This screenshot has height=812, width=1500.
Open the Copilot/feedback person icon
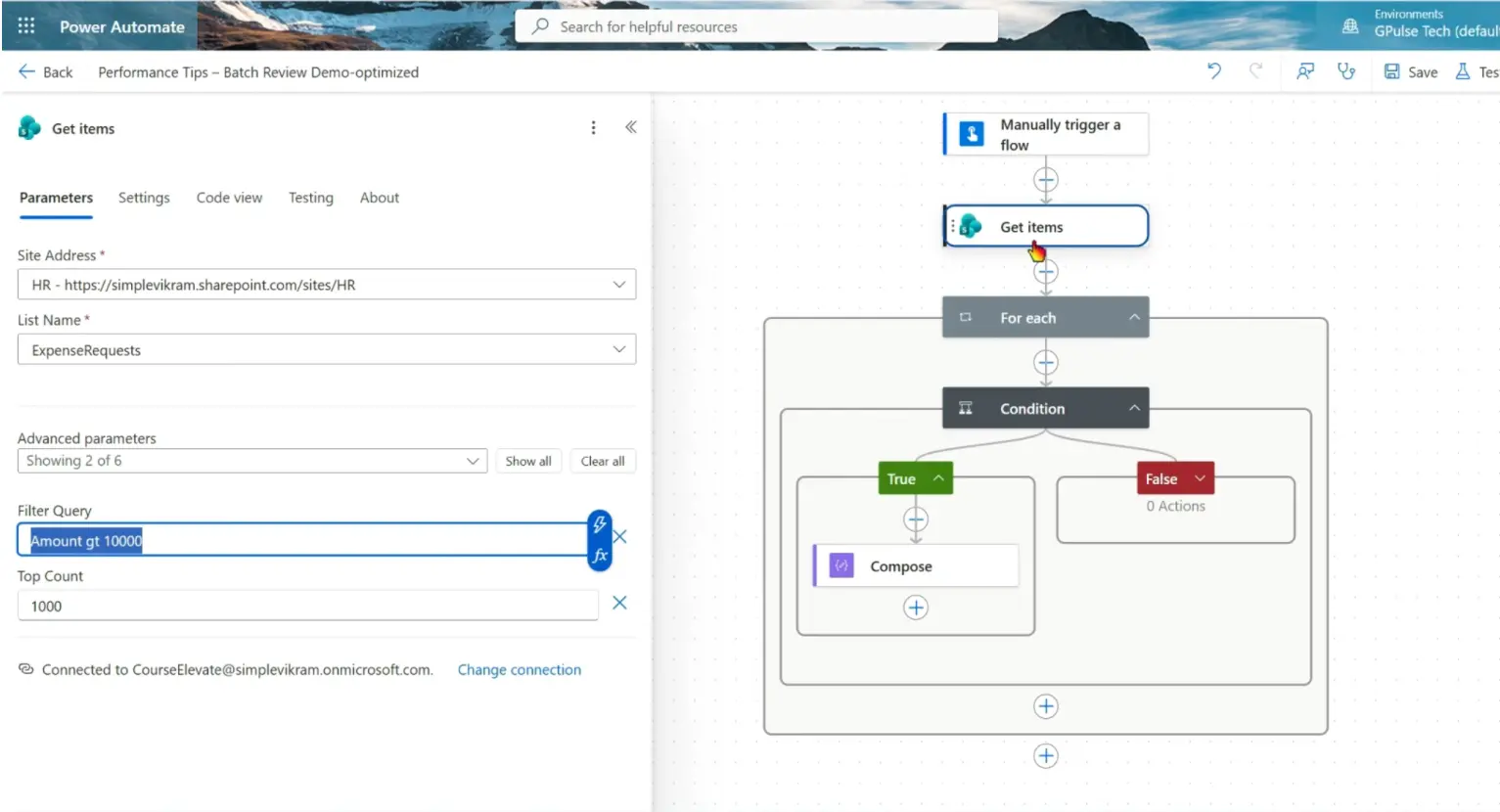click(x=1305, y=71)
